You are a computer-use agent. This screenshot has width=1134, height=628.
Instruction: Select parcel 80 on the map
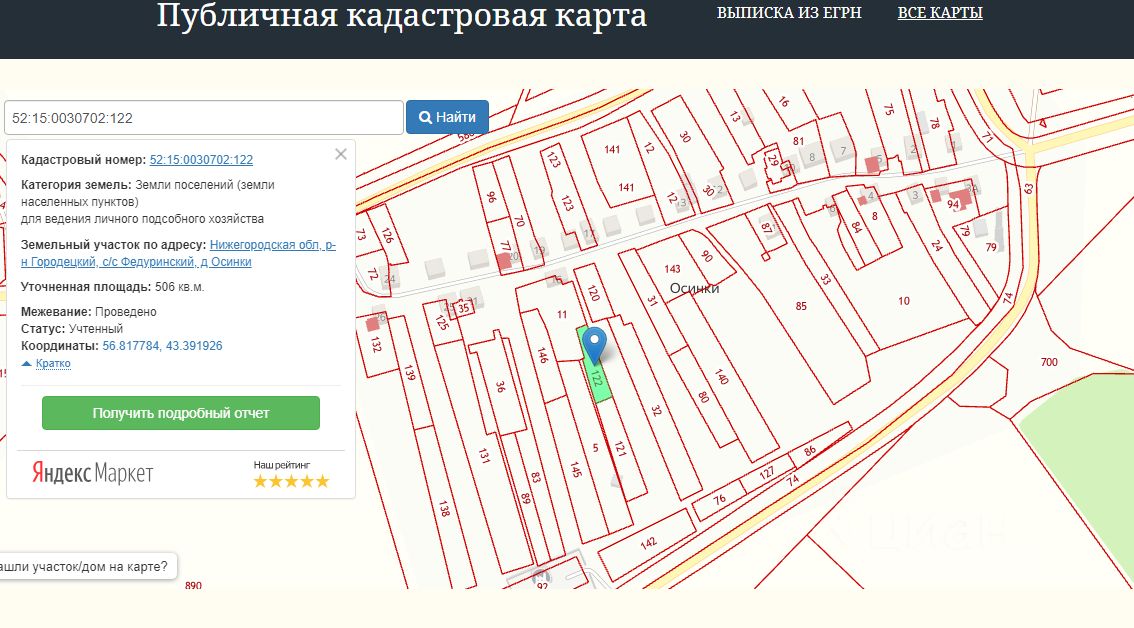tap(702, 396)
